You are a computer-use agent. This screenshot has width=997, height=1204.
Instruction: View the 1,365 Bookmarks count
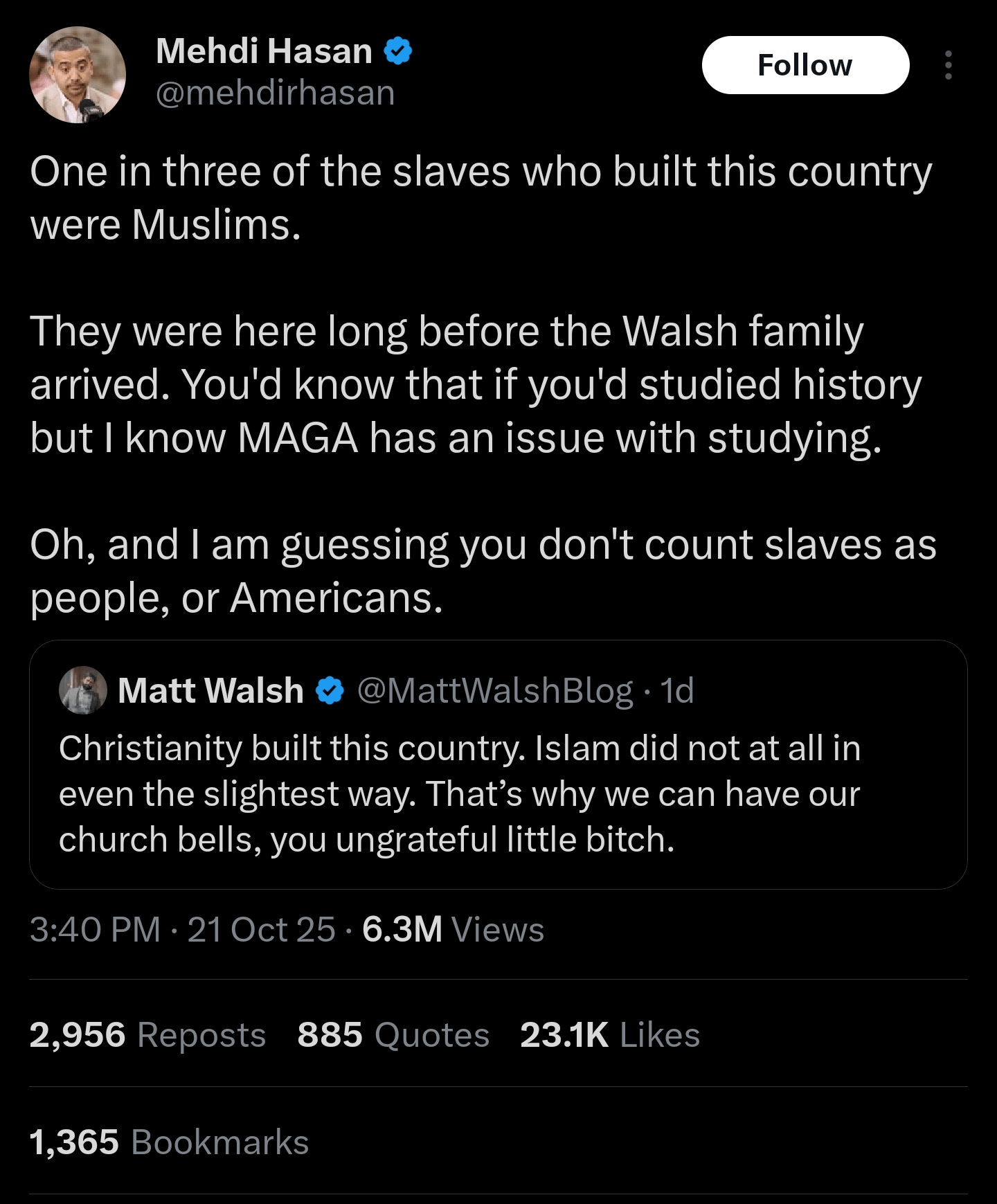pos(169,1142)
